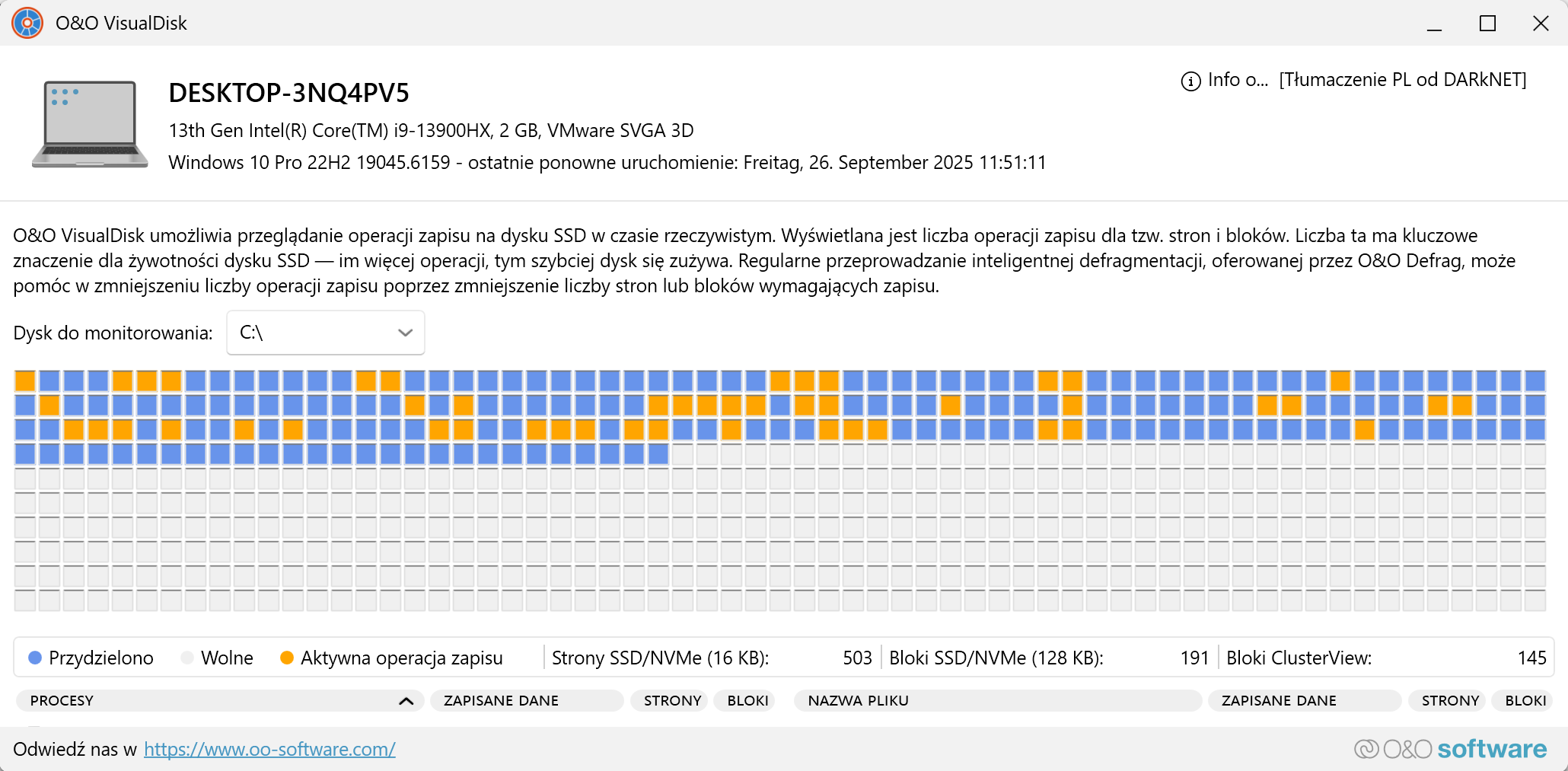Open the Info o... link text

pos(1238,80)
